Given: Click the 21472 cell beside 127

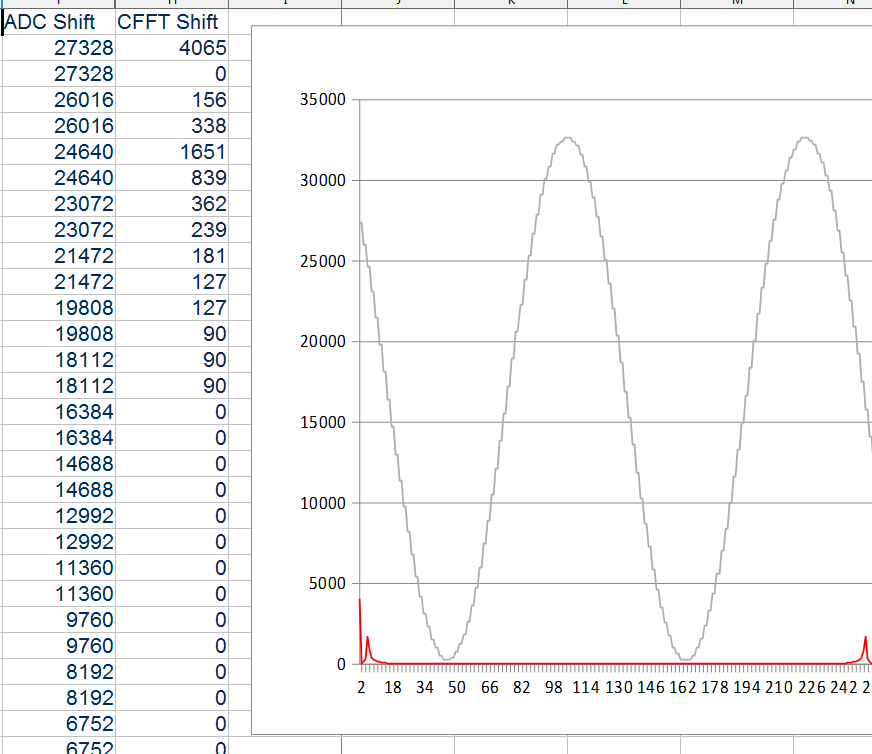Looking at the screenshot, I should 58,282.
